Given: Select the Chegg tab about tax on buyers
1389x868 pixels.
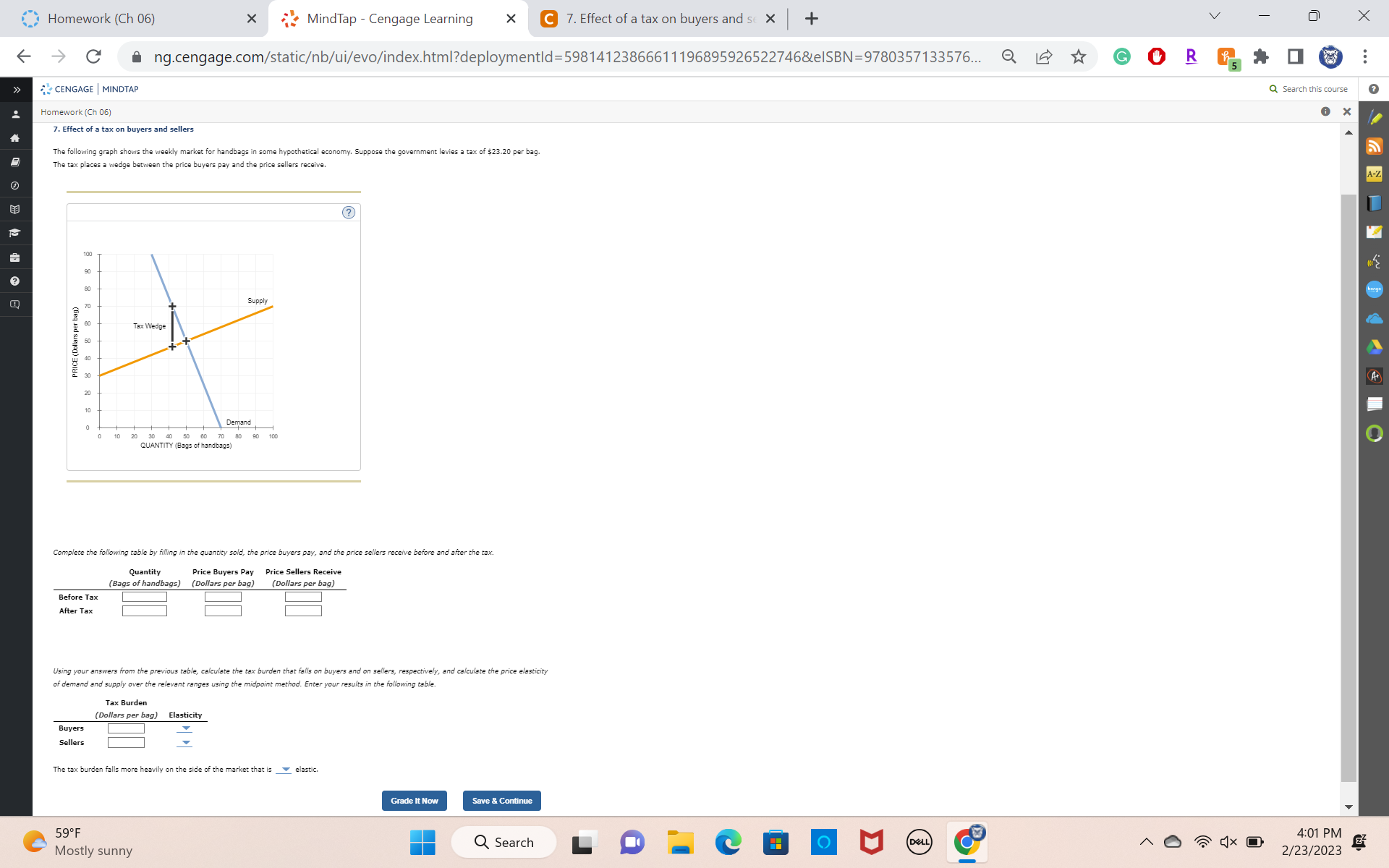Looking at the screenshot, I should (x=651, y=19).
